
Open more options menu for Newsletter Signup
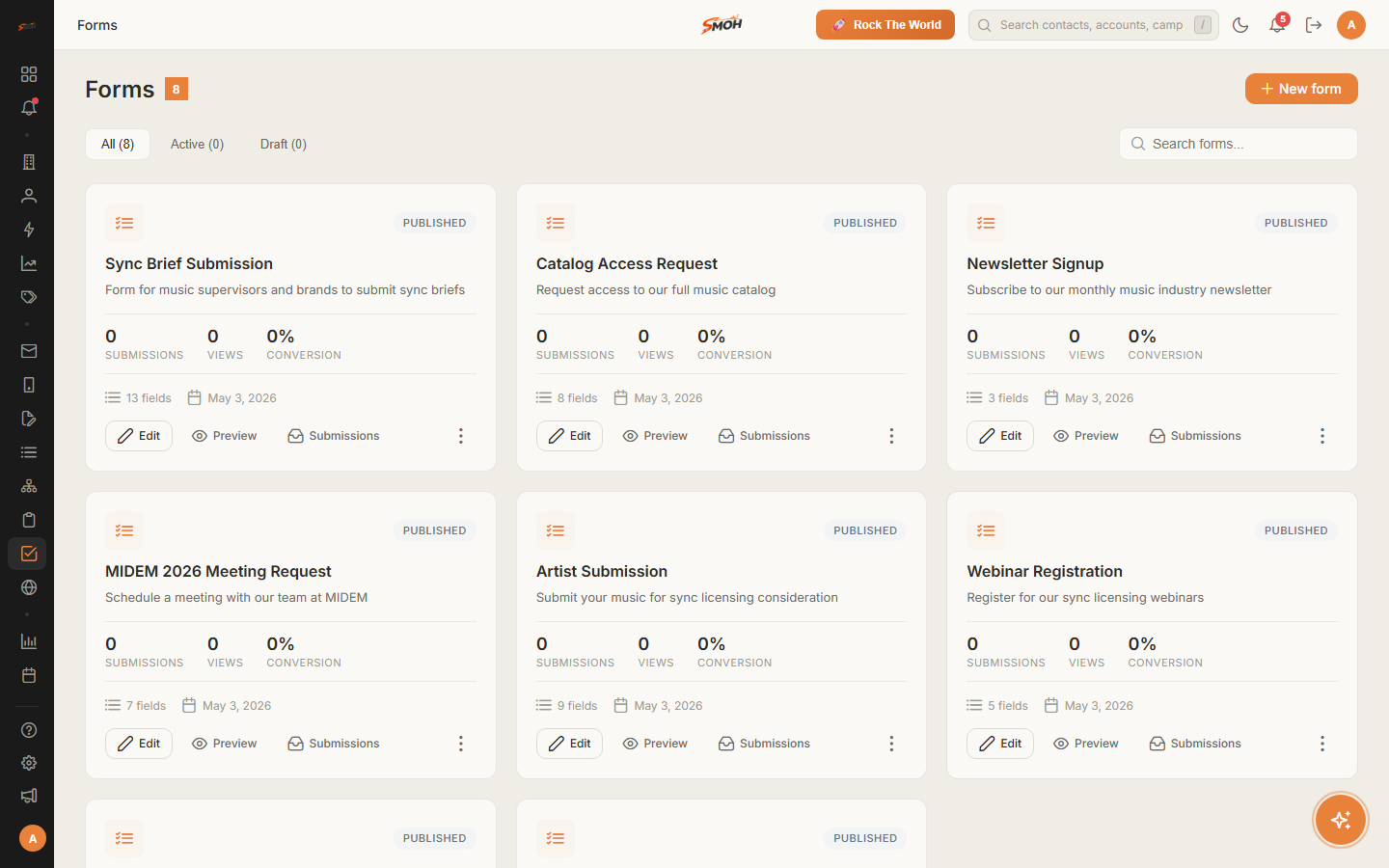click(x=1322, y=436)
